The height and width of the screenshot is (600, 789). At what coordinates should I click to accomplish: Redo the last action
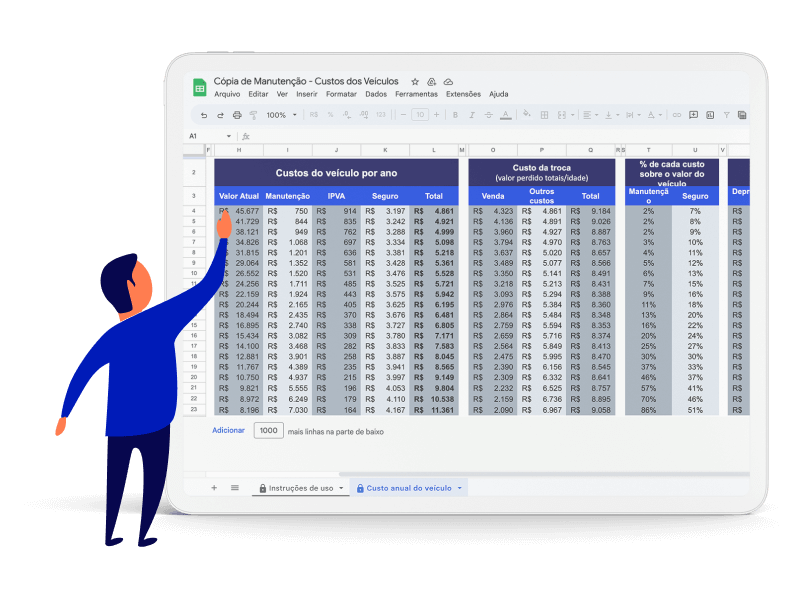tap(220, 115)
